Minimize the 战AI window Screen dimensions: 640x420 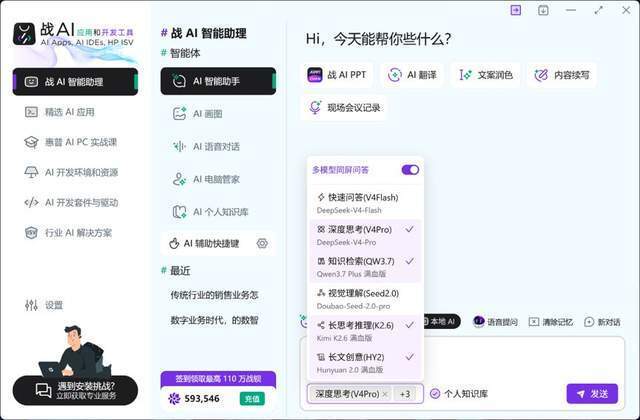571,10
